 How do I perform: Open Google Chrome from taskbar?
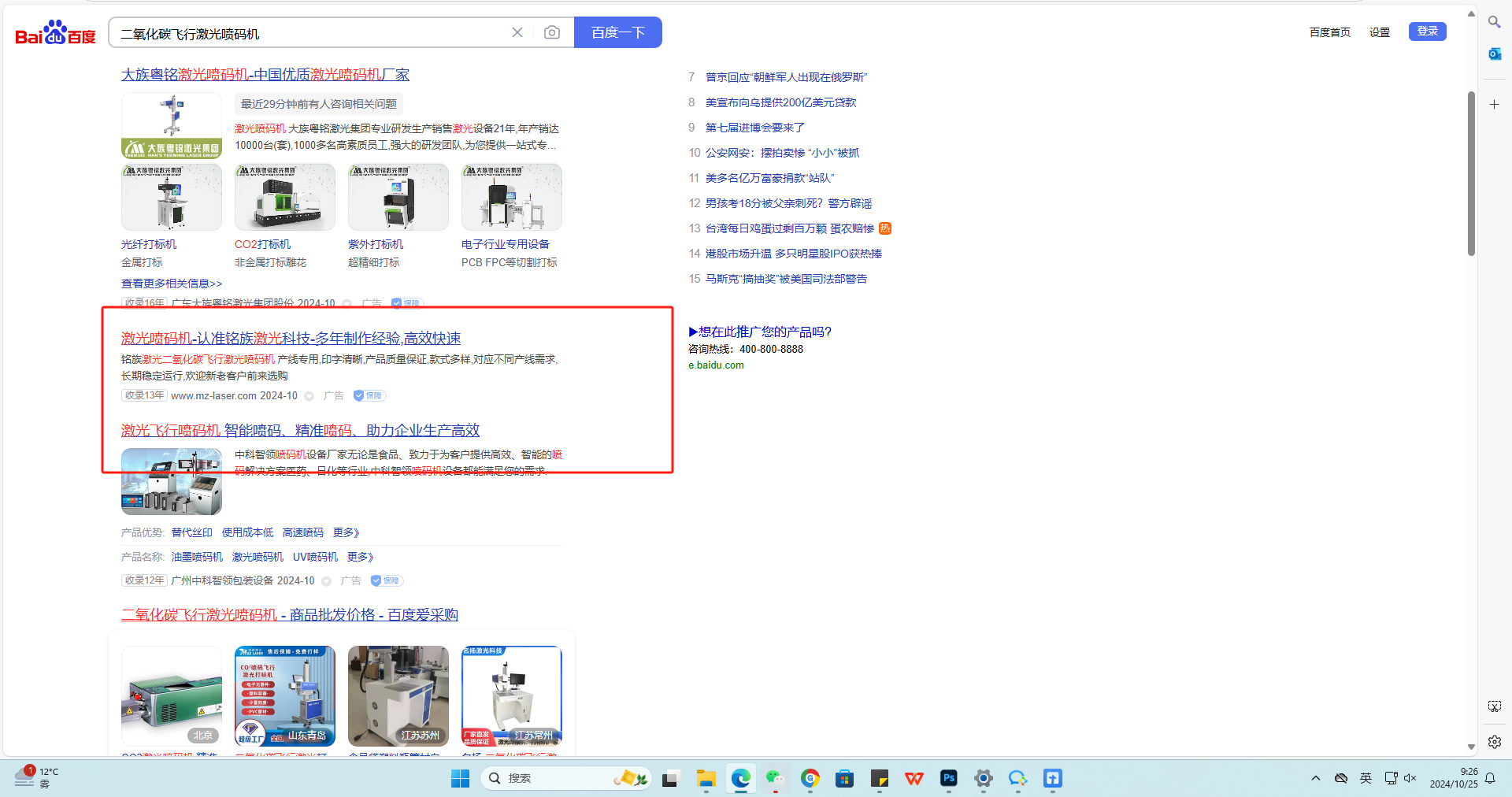810,779
